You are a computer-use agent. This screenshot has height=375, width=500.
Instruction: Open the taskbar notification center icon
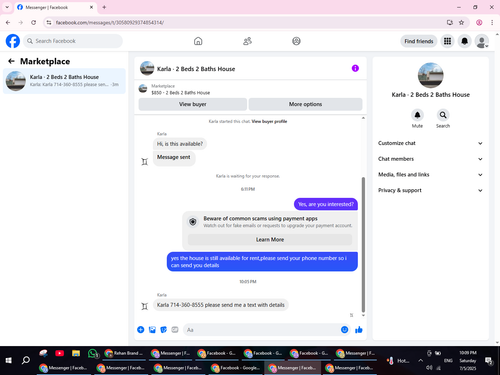coord(489,360)
